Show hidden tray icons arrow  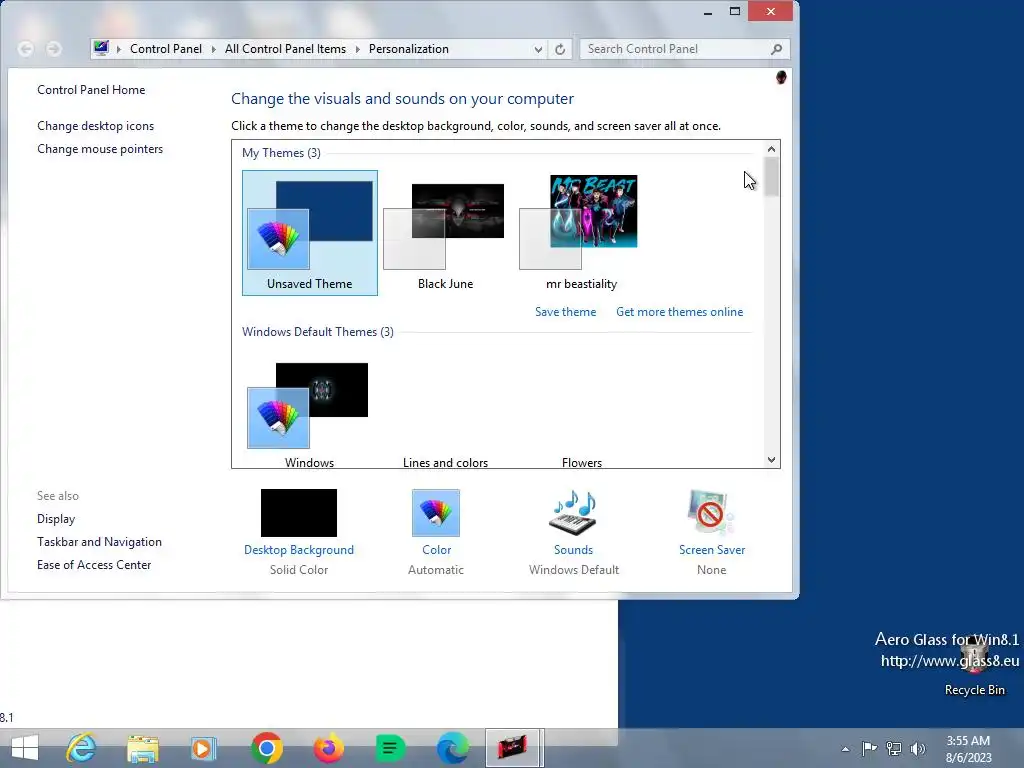pyautogui.click(x=845, y=749)
